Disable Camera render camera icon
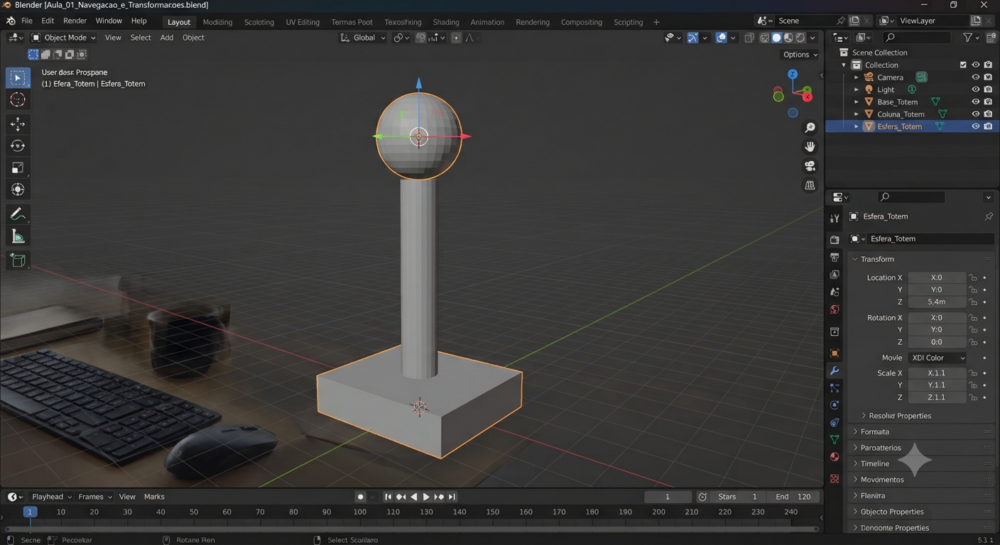1000x545 pixels. pos(989,77)
